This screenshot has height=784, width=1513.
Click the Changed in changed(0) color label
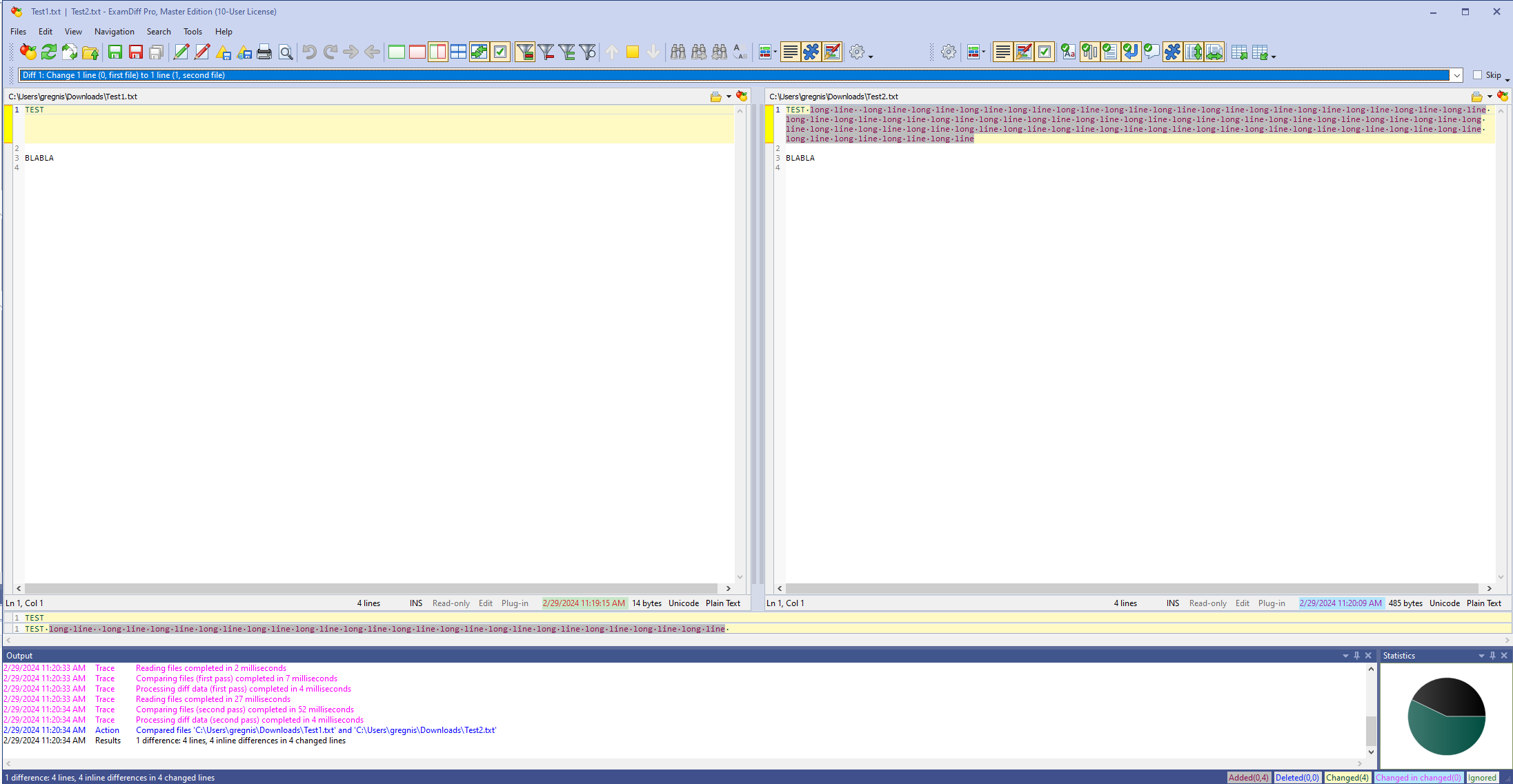tap(1418, 778)
